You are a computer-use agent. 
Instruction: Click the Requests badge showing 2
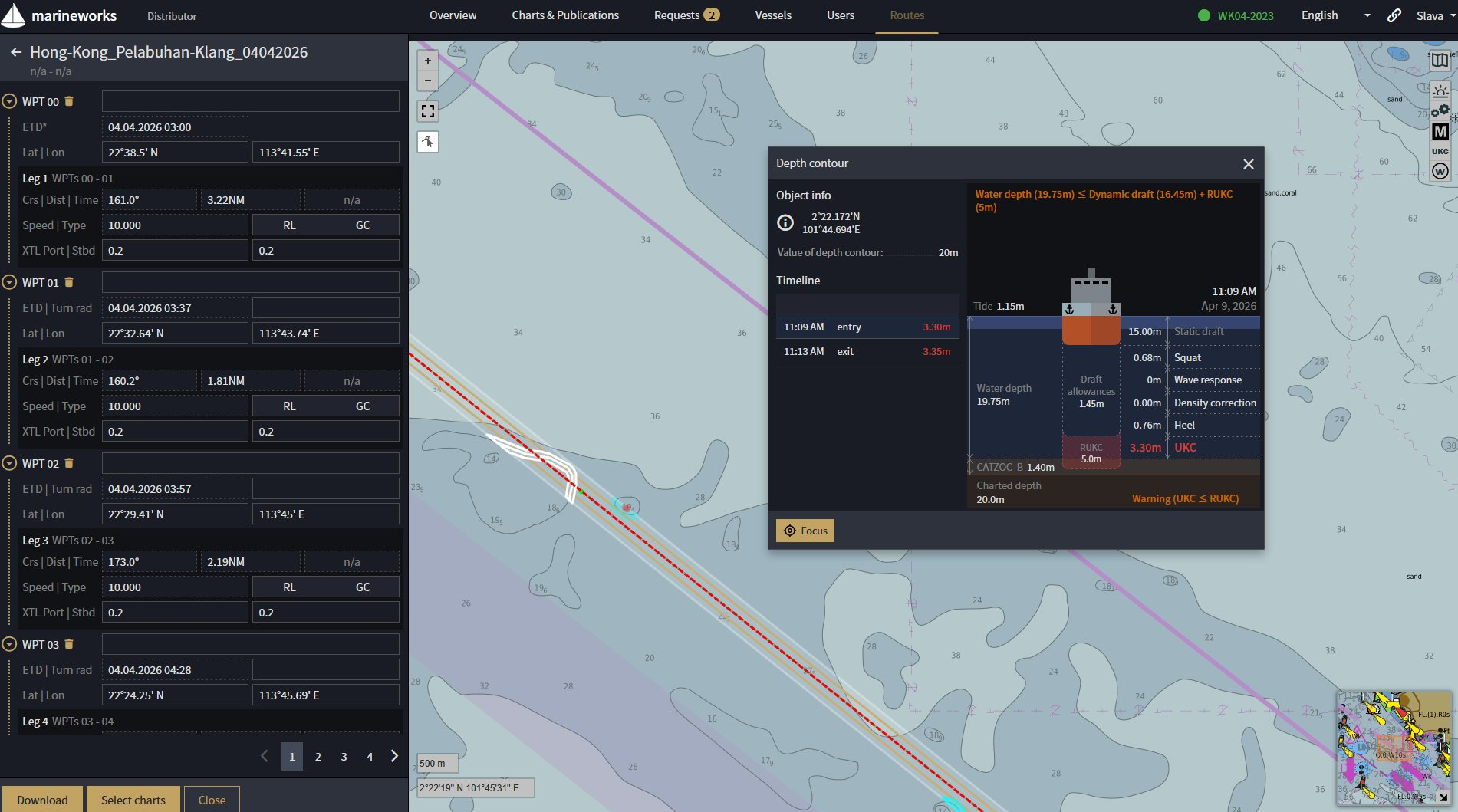[x=712, y=15]
